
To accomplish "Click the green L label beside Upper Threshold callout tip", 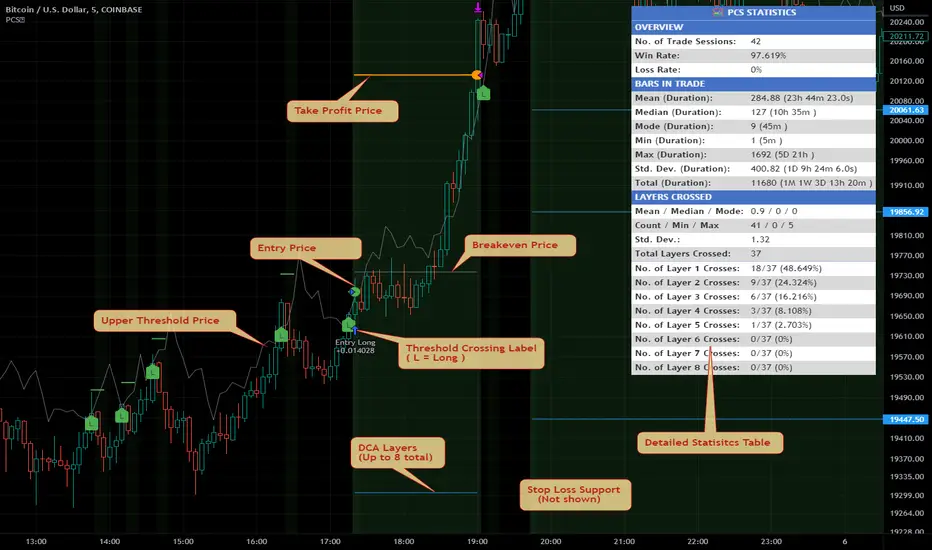I will click(281, 335).
